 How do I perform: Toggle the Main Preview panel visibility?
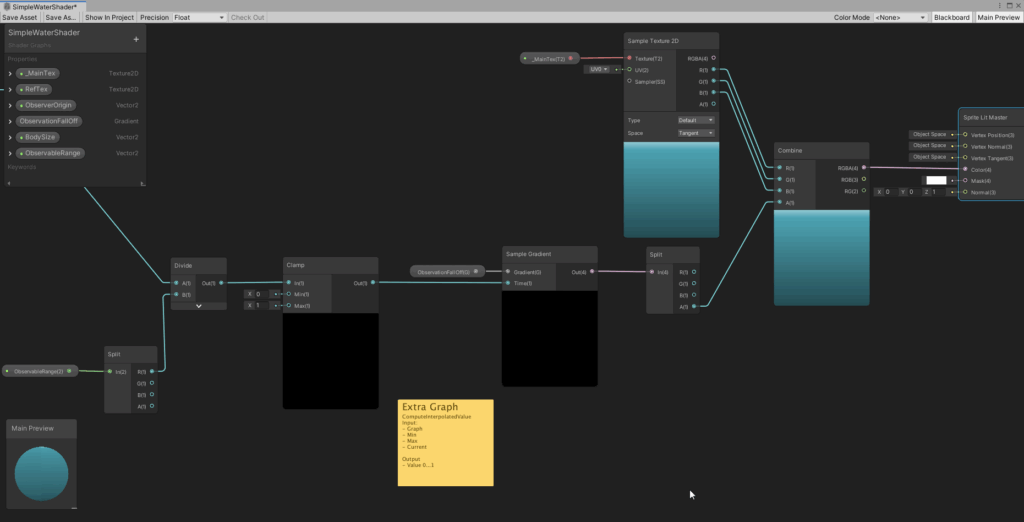(x=998, y=17)
